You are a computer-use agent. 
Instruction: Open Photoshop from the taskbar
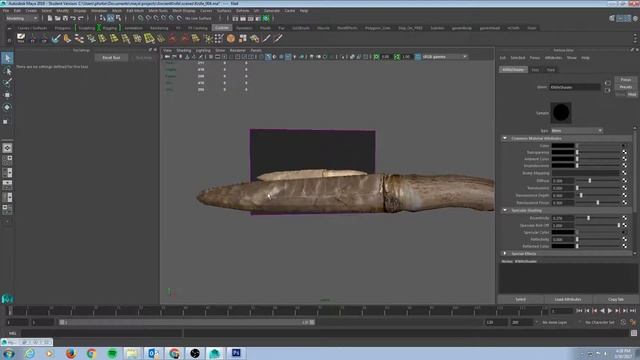[236, 353]
